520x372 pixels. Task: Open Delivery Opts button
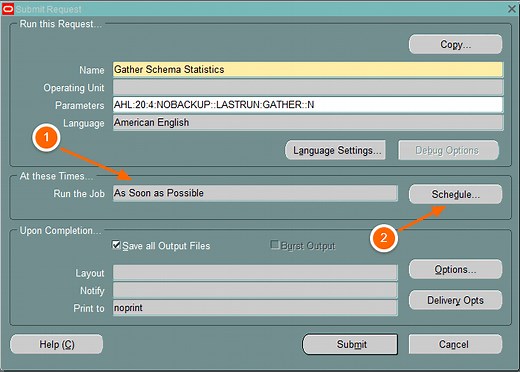point(455,300)
